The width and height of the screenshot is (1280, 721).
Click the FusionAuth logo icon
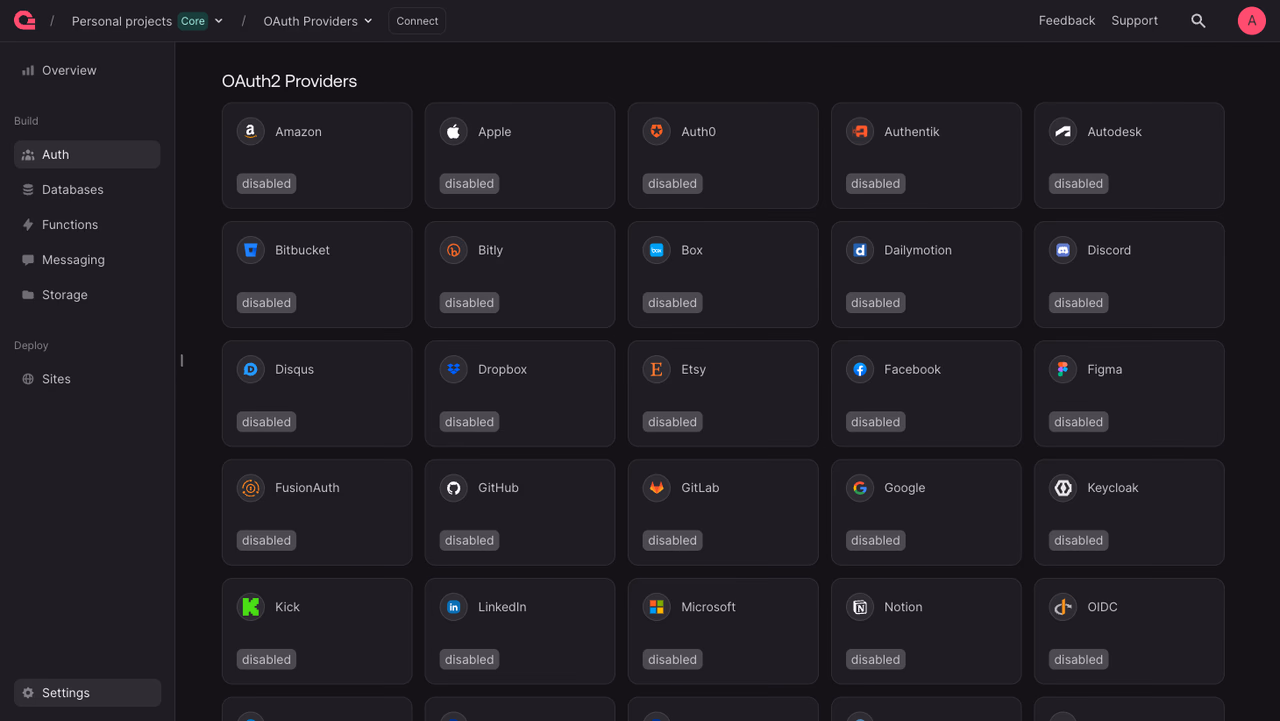(250, 488)
